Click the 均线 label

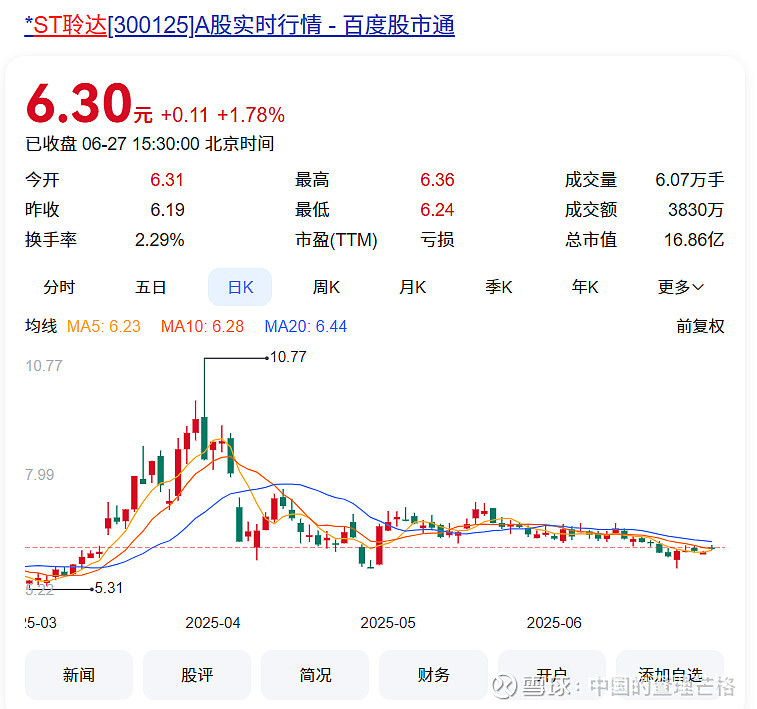click(x=41, y=326)
